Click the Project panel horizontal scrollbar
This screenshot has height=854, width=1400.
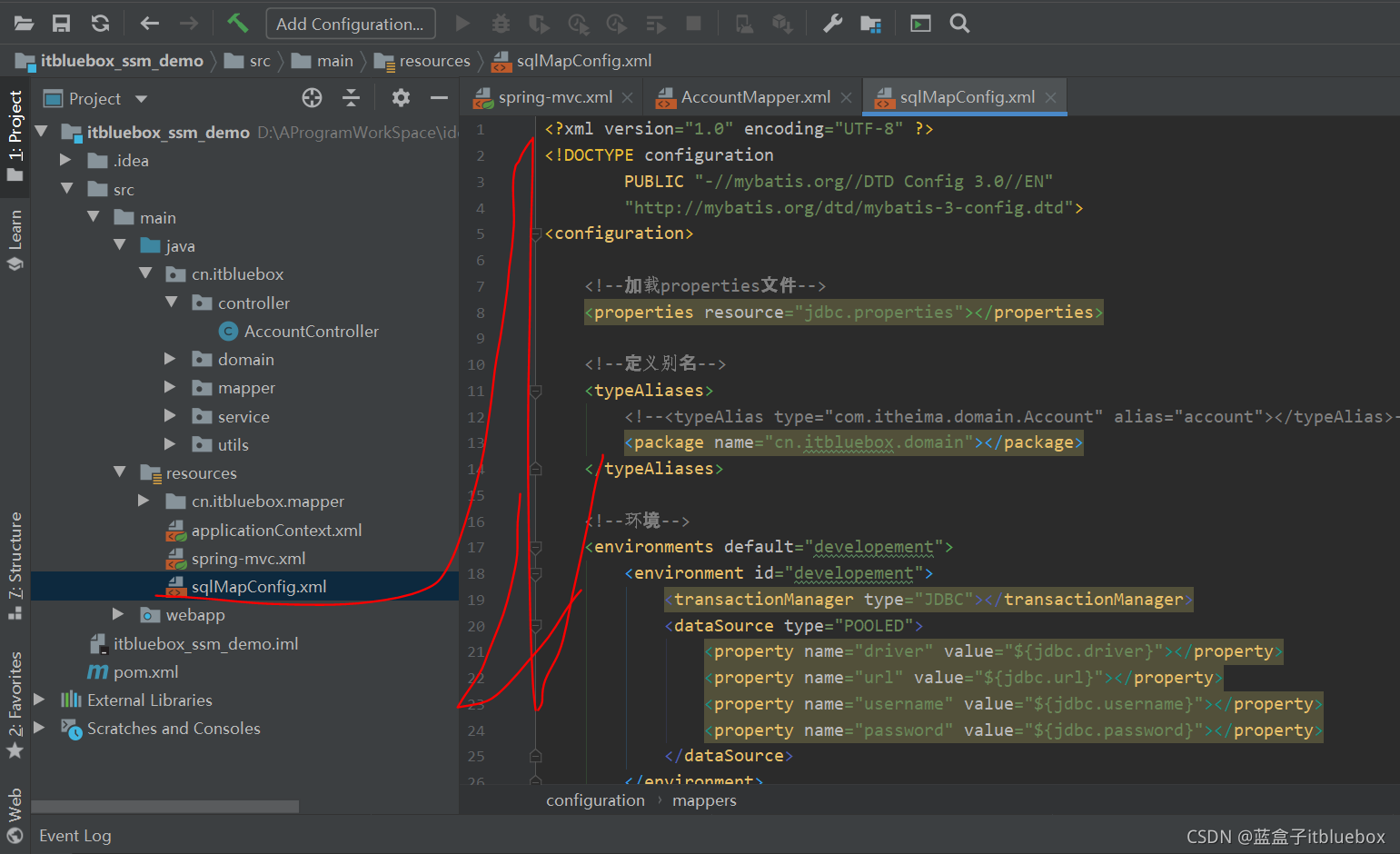[x=165, y=807]
